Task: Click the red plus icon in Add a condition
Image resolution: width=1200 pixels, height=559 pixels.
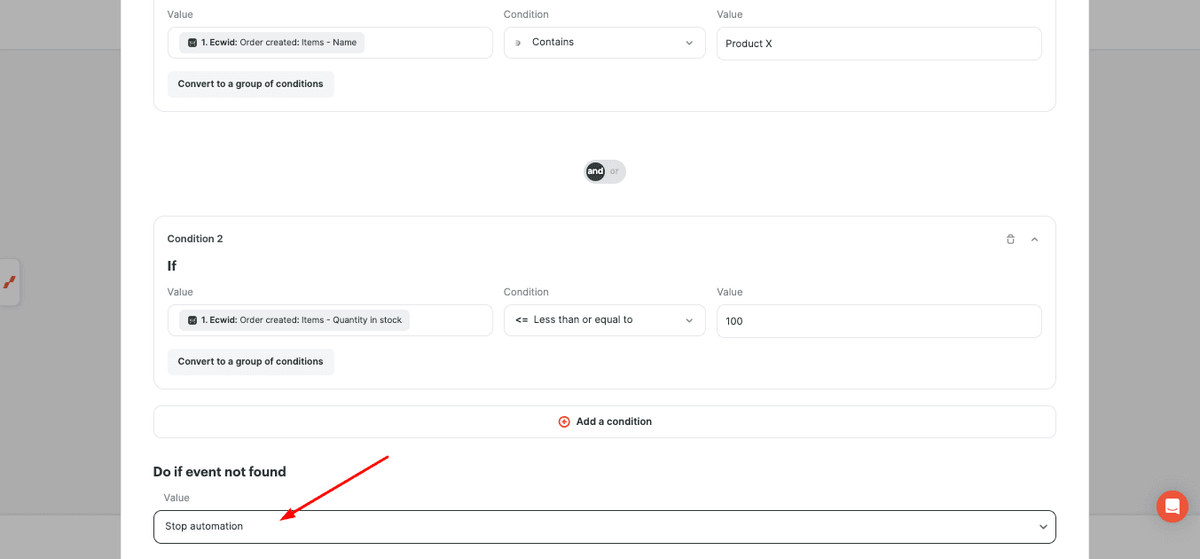Action: pyautogui.click(x=564, y=422)
